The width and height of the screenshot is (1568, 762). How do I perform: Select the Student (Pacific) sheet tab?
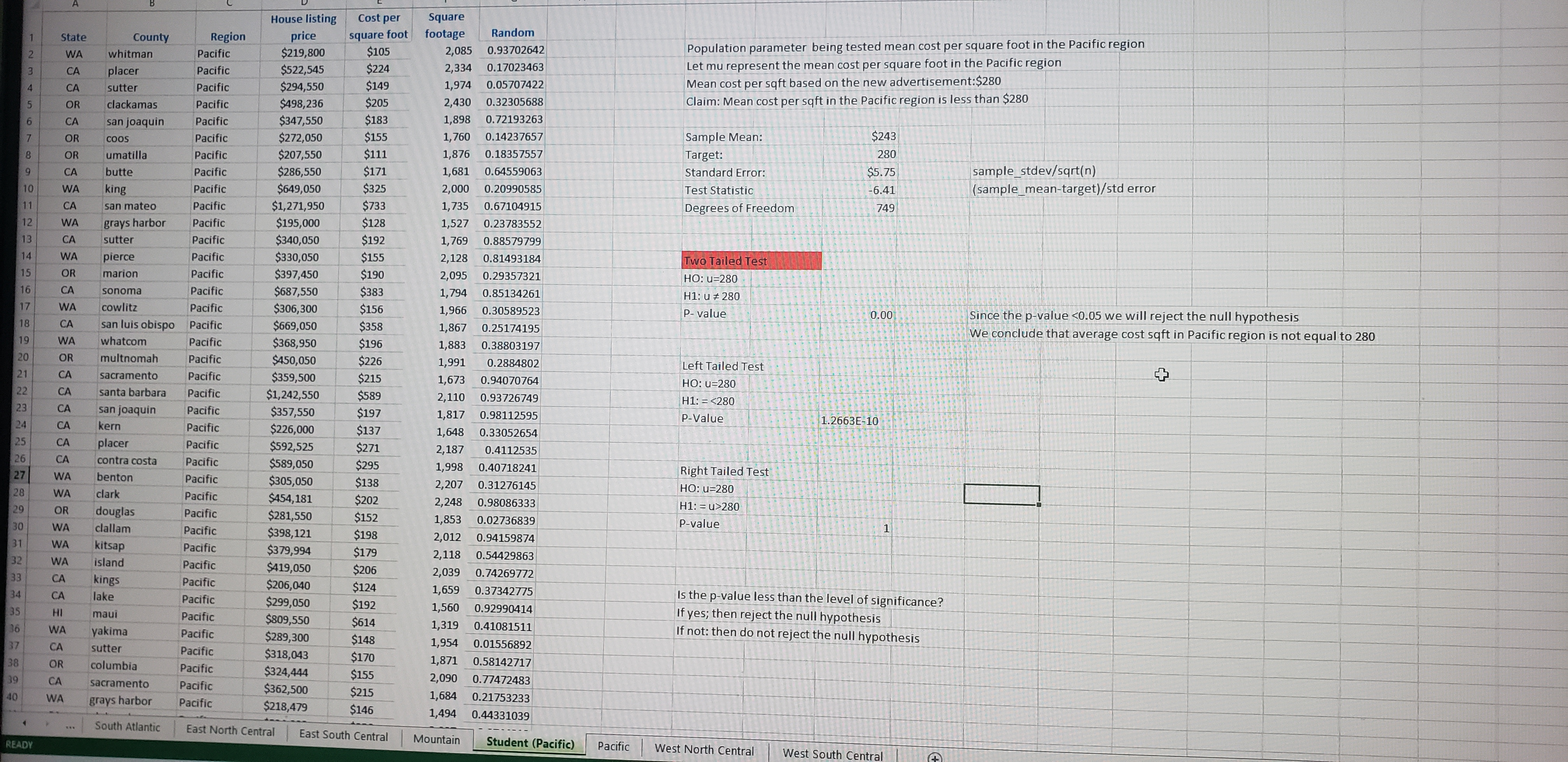coord(530,743)
